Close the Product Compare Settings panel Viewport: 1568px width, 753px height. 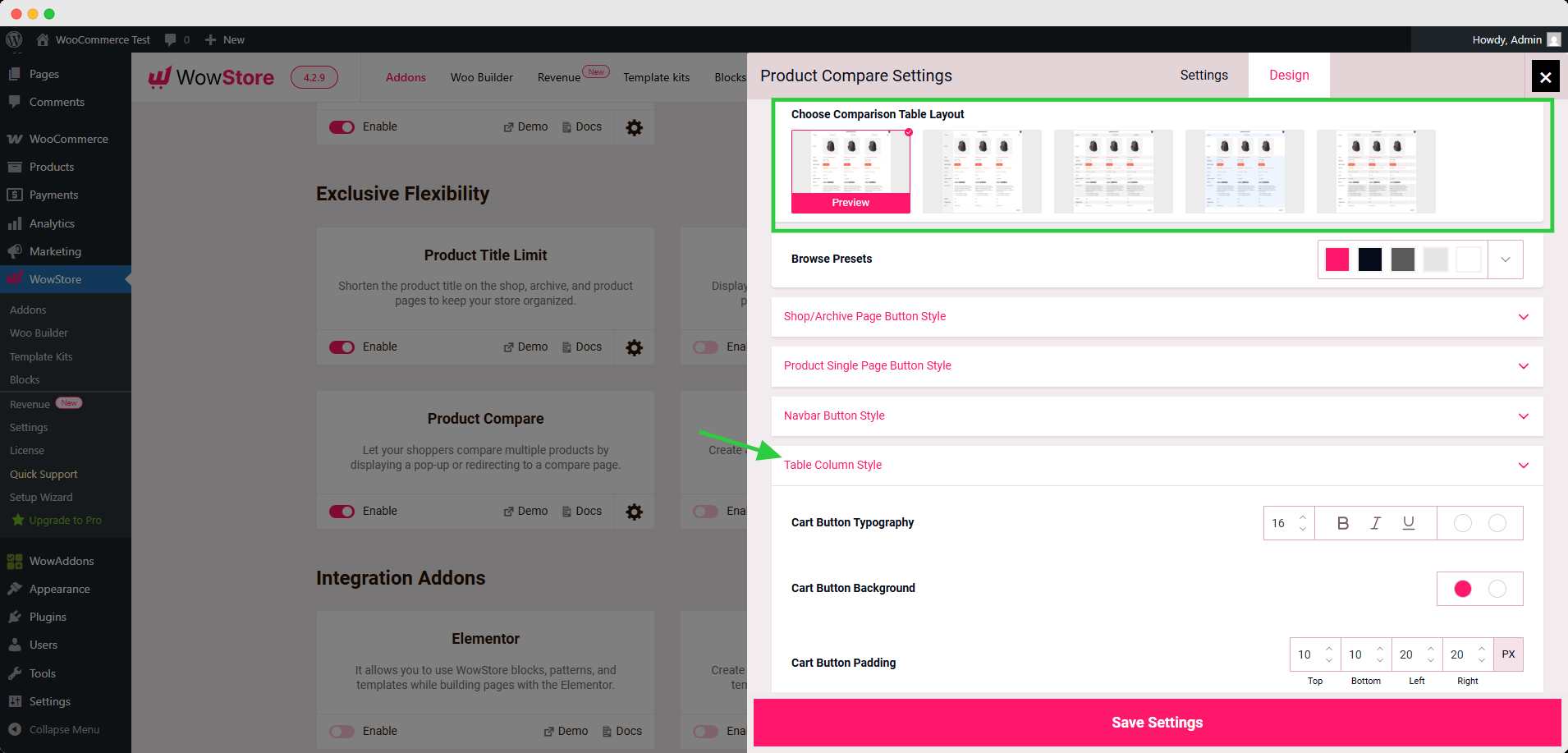(1546, 77)
